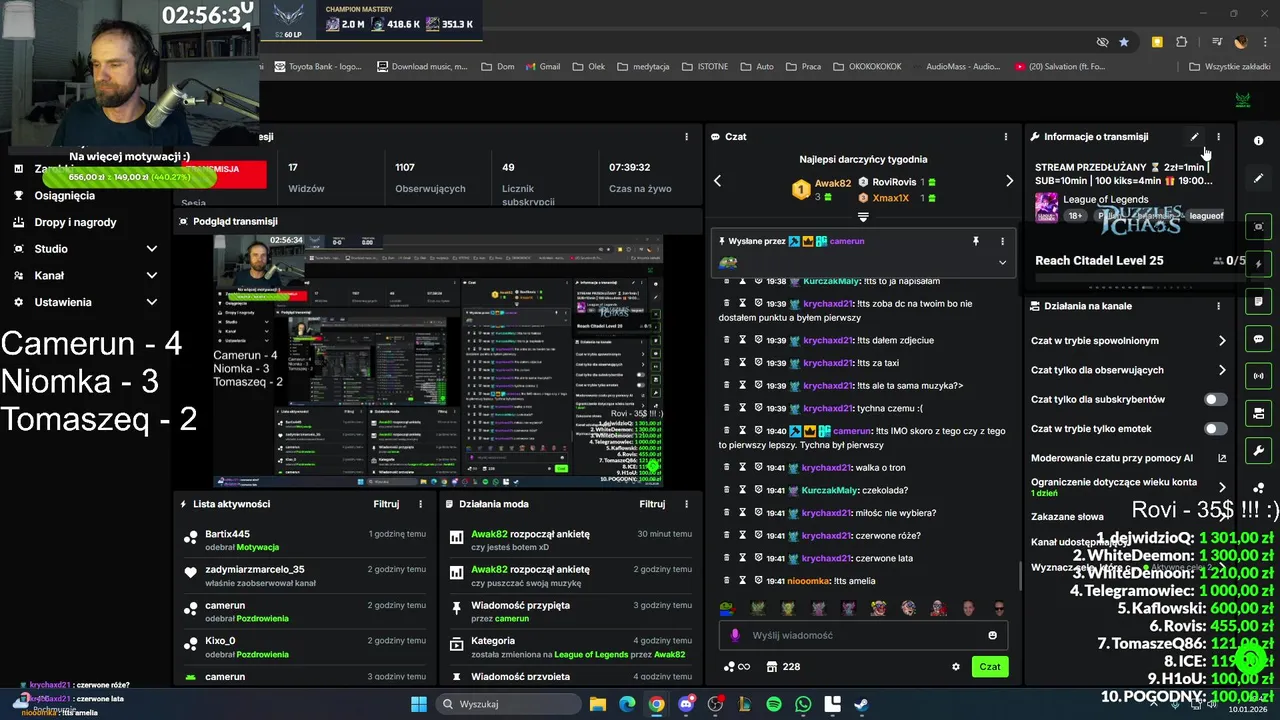Toggle Czat w trybie tylko emotek
1280x720 pixels.
1215,429
